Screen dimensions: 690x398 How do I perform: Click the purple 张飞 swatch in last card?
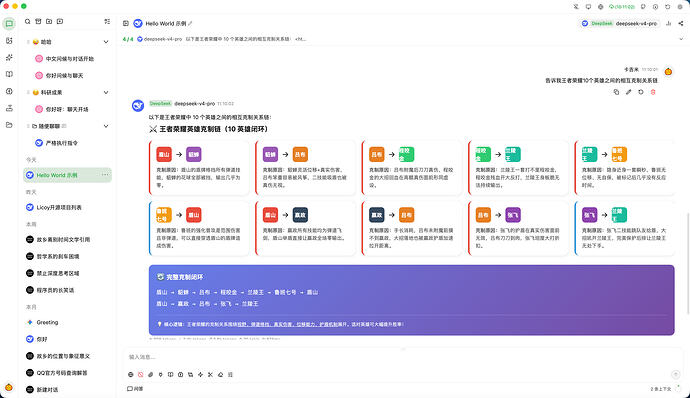click(x=590, y=215)
